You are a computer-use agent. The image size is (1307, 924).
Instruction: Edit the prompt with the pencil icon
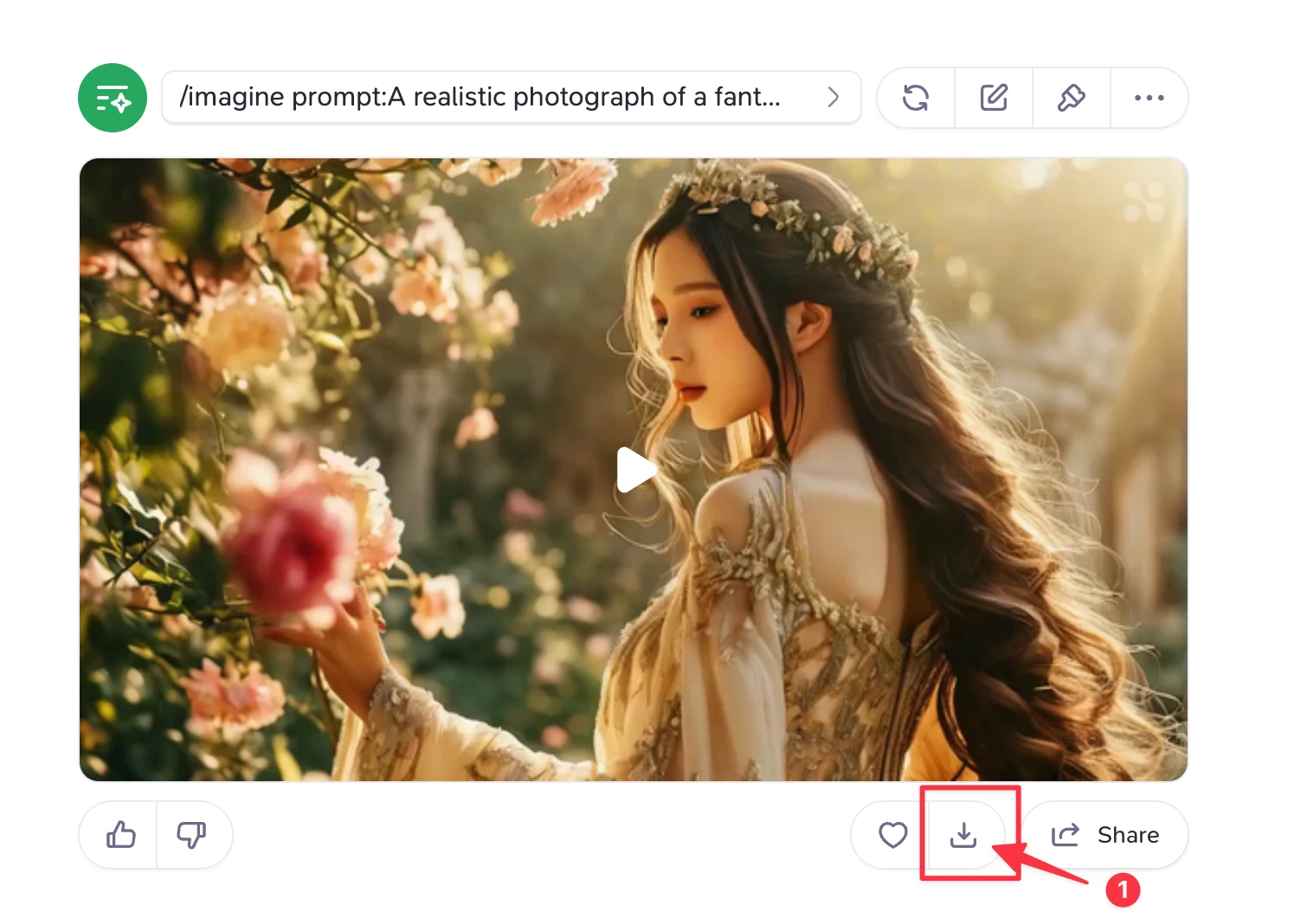(x=994, y=98)
